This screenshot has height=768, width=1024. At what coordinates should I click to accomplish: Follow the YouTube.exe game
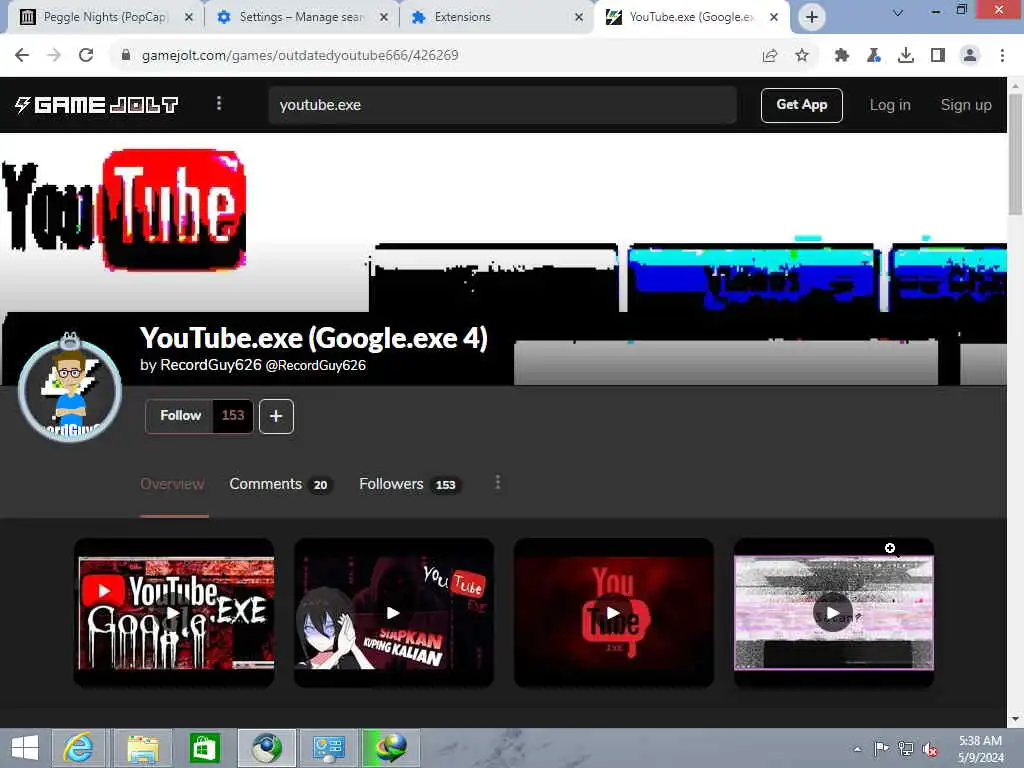(180, 416)
